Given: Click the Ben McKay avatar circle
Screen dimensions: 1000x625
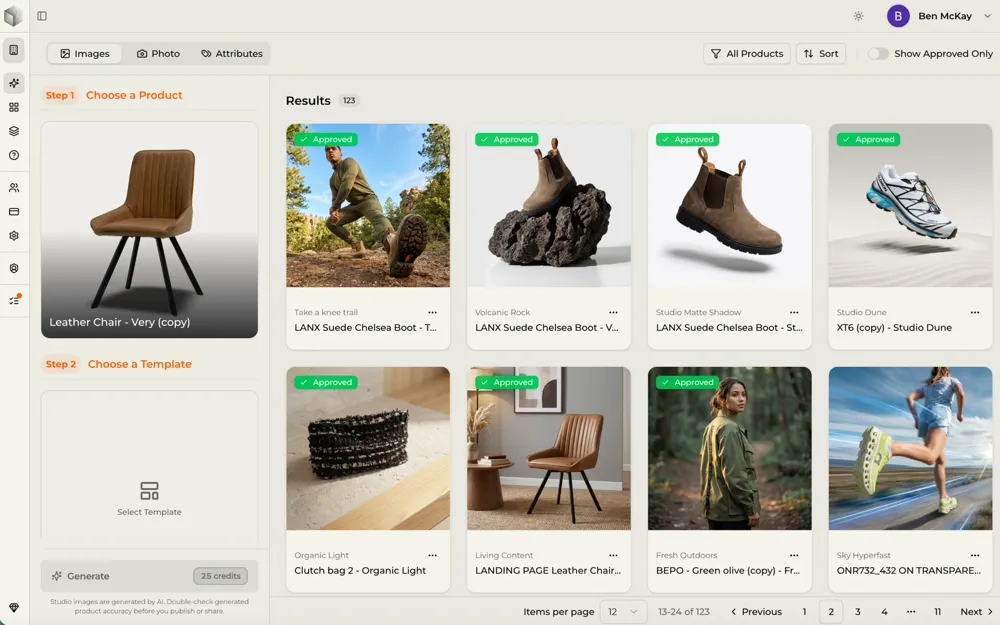Looking at the screenshot, I should tap(898, 16).
